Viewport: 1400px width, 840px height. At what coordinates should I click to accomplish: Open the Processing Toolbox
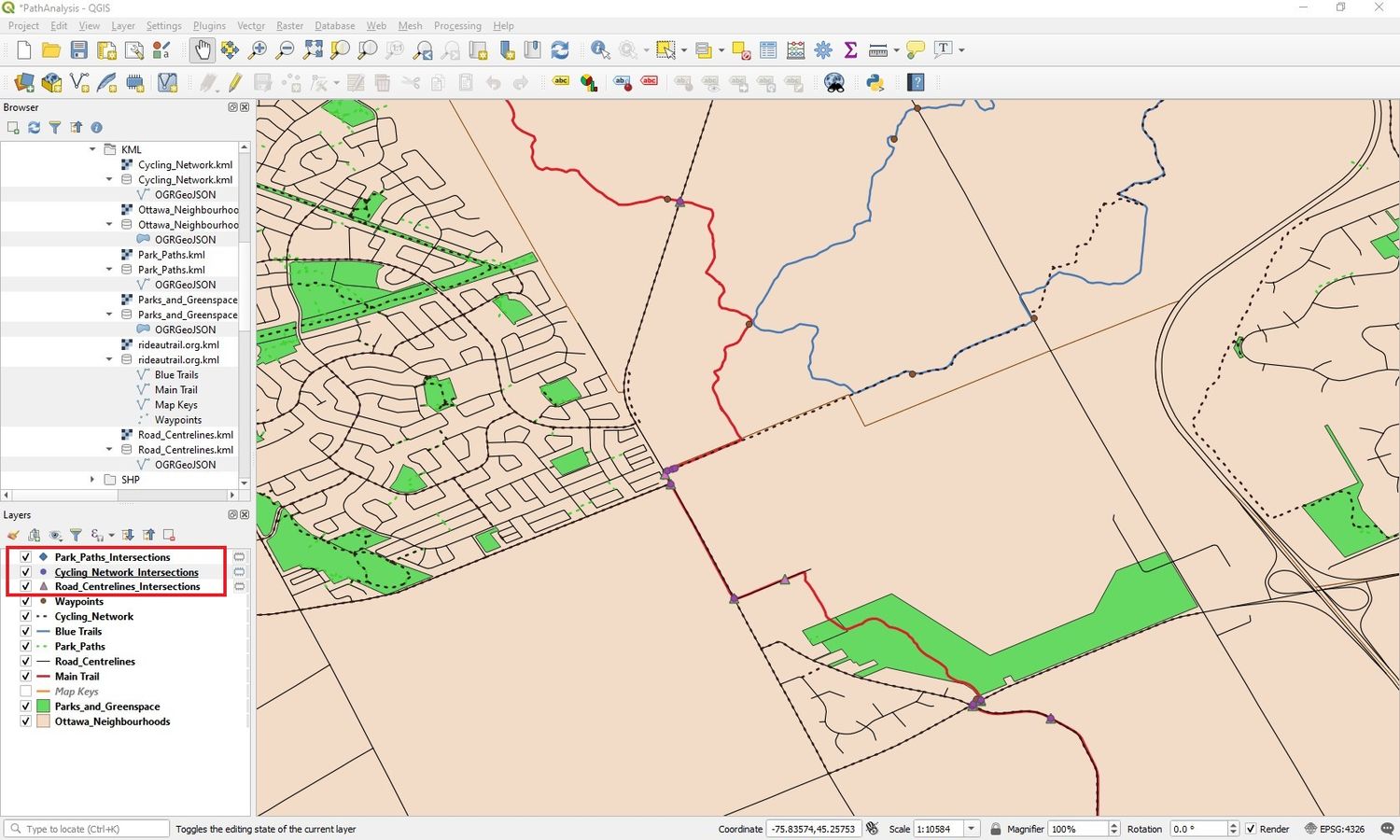pyautogui.click(x=823, y=49)
